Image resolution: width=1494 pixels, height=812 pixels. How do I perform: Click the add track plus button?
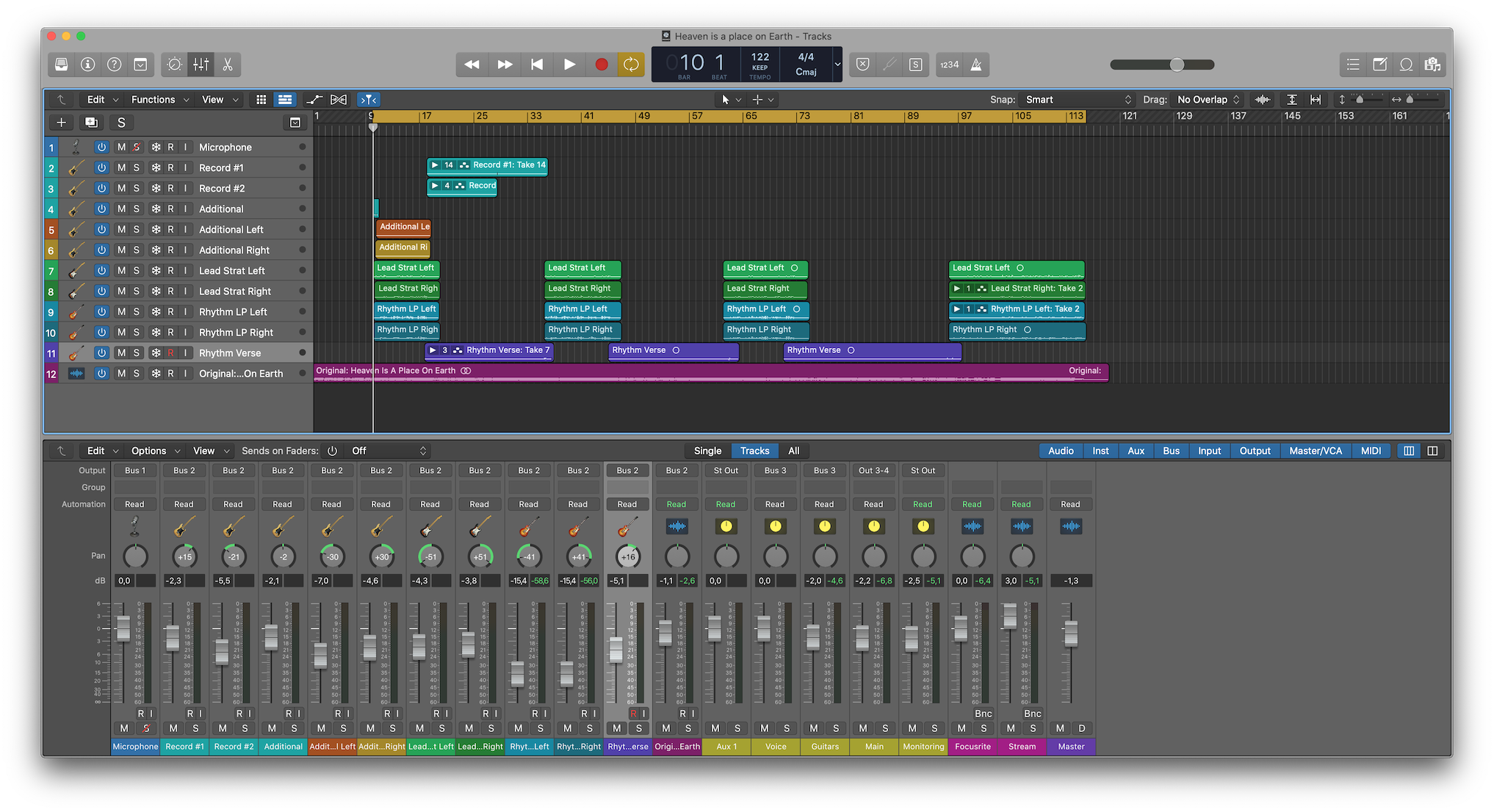62,123
